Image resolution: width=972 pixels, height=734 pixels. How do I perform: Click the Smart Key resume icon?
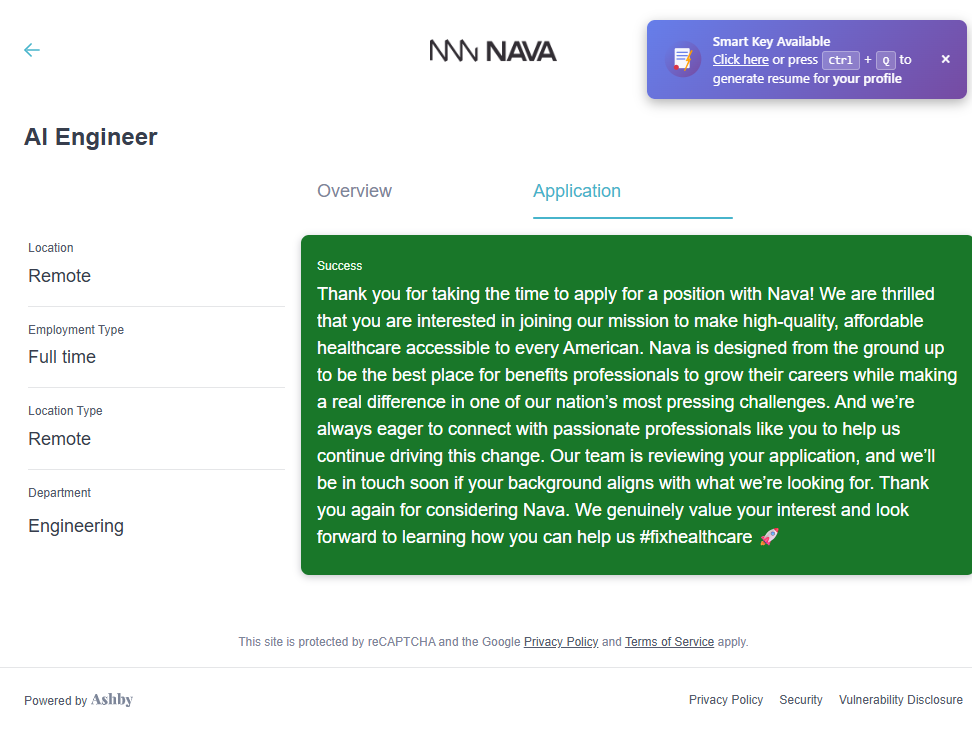pos(684,60)
